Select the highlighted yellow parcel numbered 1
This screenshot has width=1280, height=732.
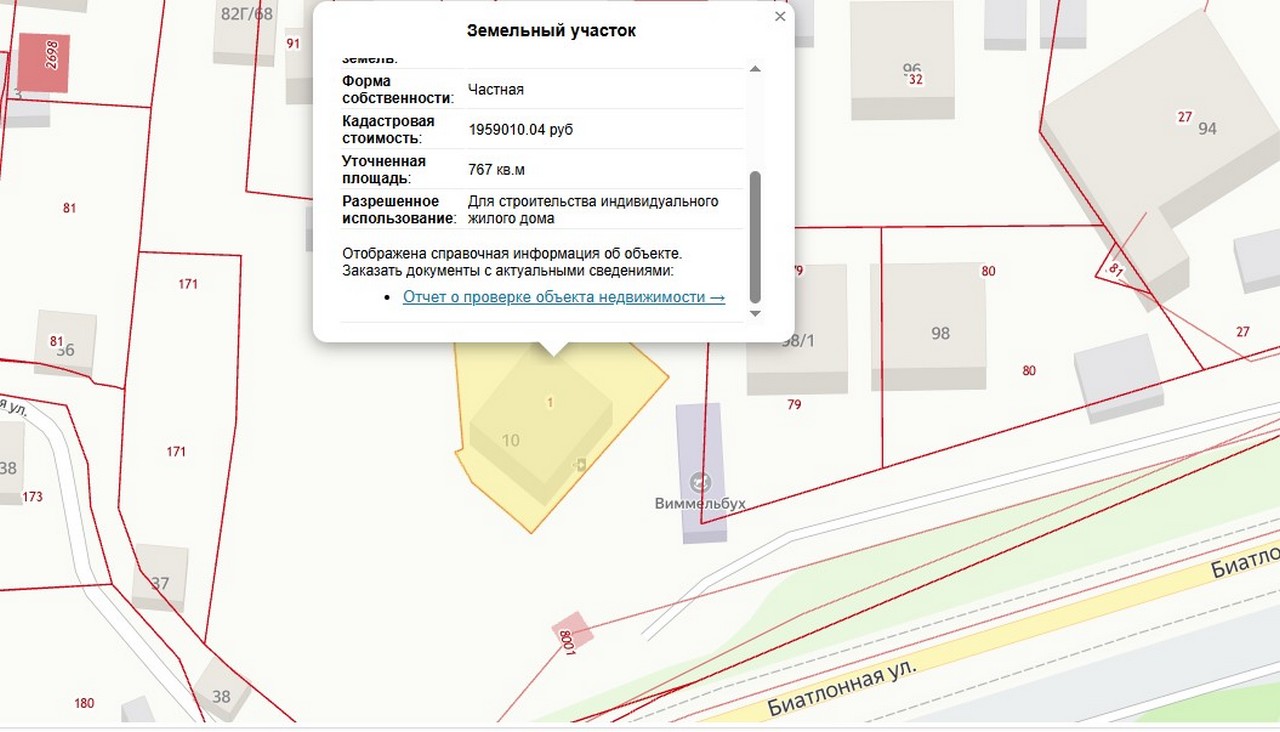pos(550,402)
